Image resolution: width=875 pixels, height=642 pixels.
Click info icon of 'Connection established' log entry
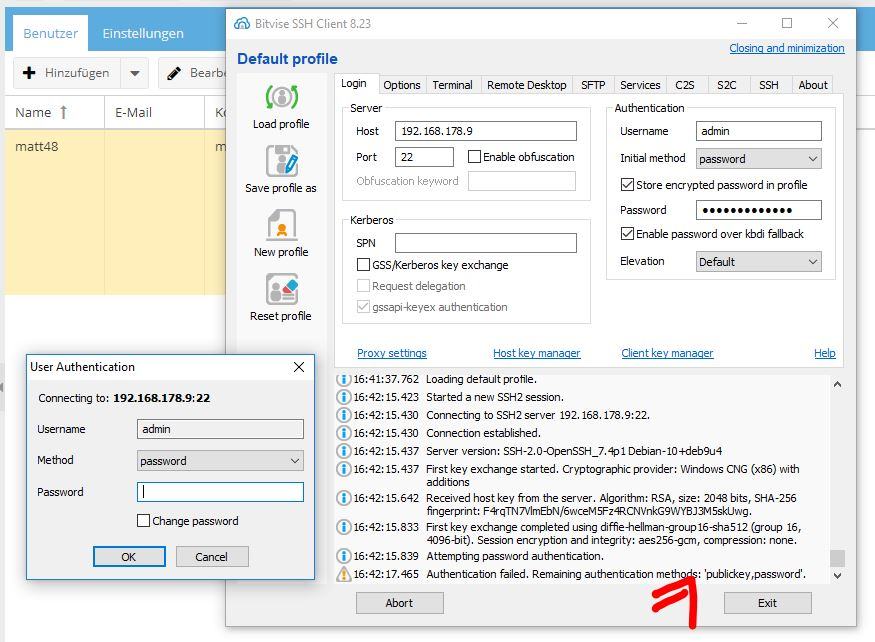343,433
